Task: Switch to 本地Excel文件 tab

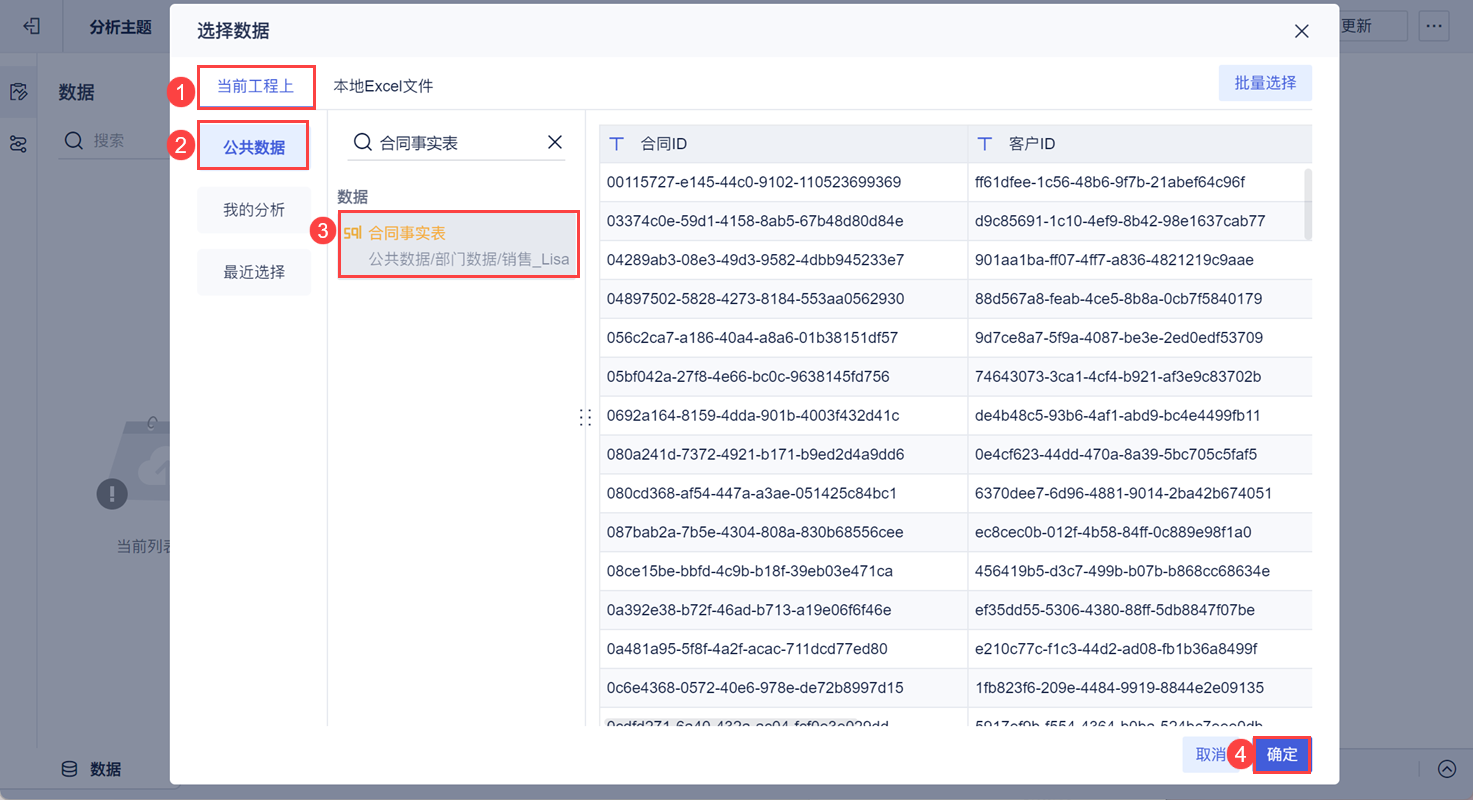Action: (383, 86)
